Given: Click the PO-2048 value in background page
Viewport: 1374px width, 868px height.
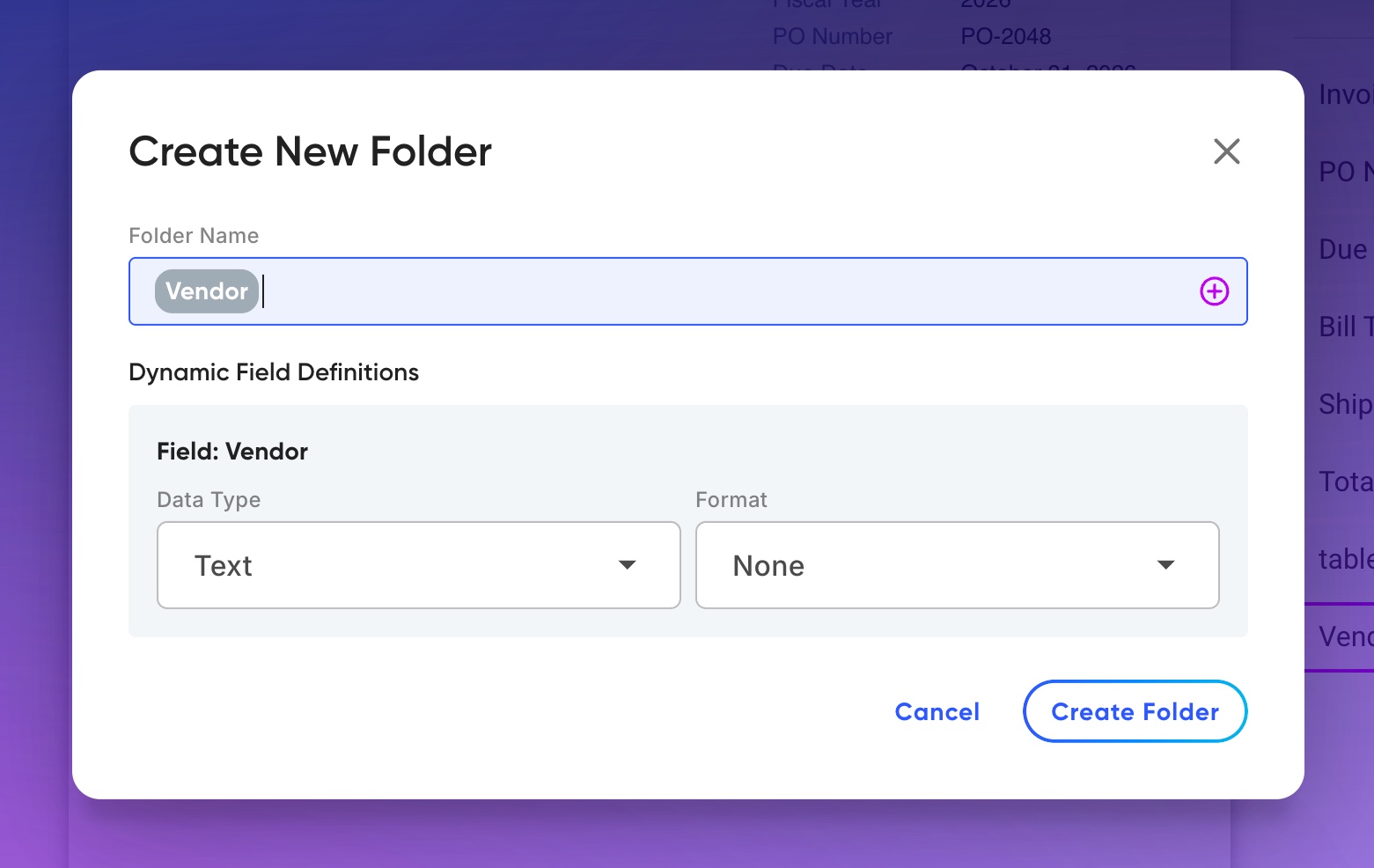Looking at the screenshot, I should click(x=1005, y=36).
